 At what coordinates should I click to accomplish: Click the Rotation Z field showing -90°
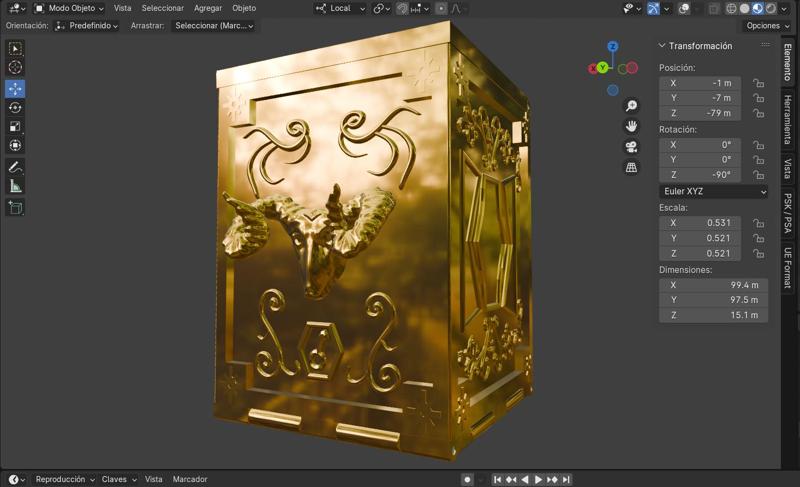click(699, 175)
